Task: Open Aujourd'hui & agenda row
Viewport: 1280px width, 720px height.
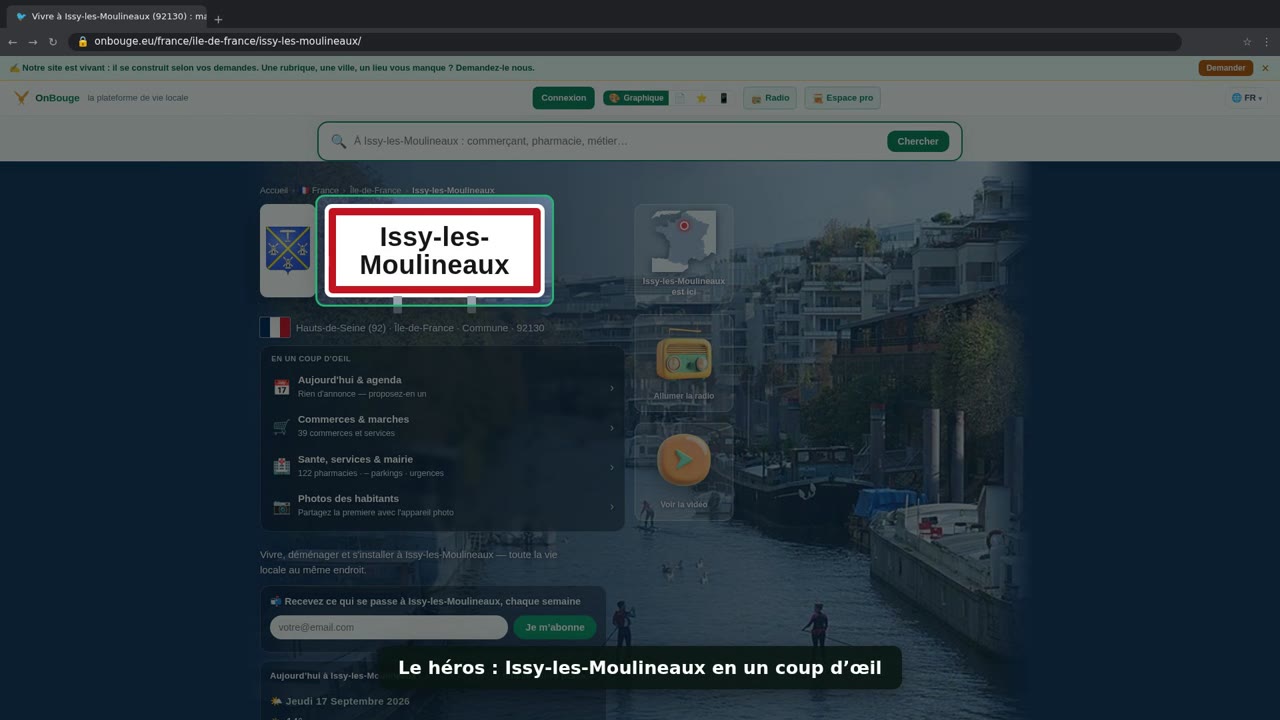Action: click(x=442, y=387)
